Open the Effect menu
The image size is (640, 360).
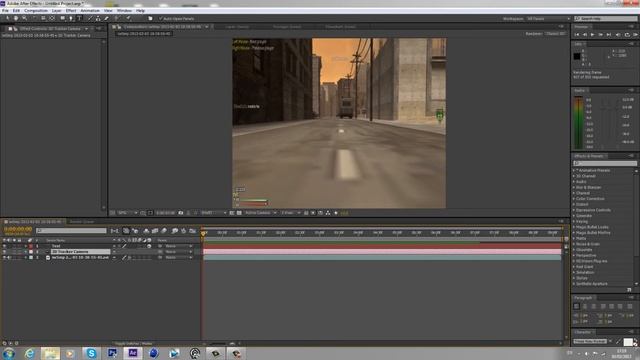pos(71,11)
